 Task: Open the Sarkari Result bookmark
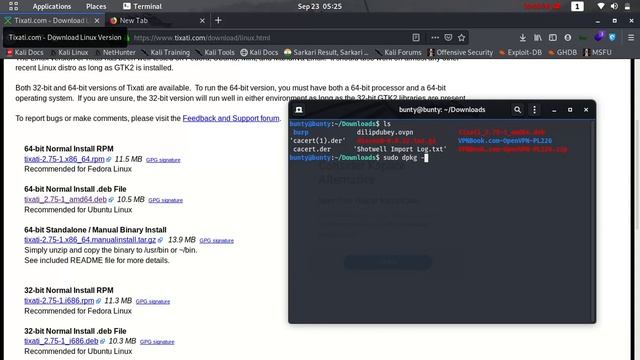pyautogui.click(x=327, y=52)
